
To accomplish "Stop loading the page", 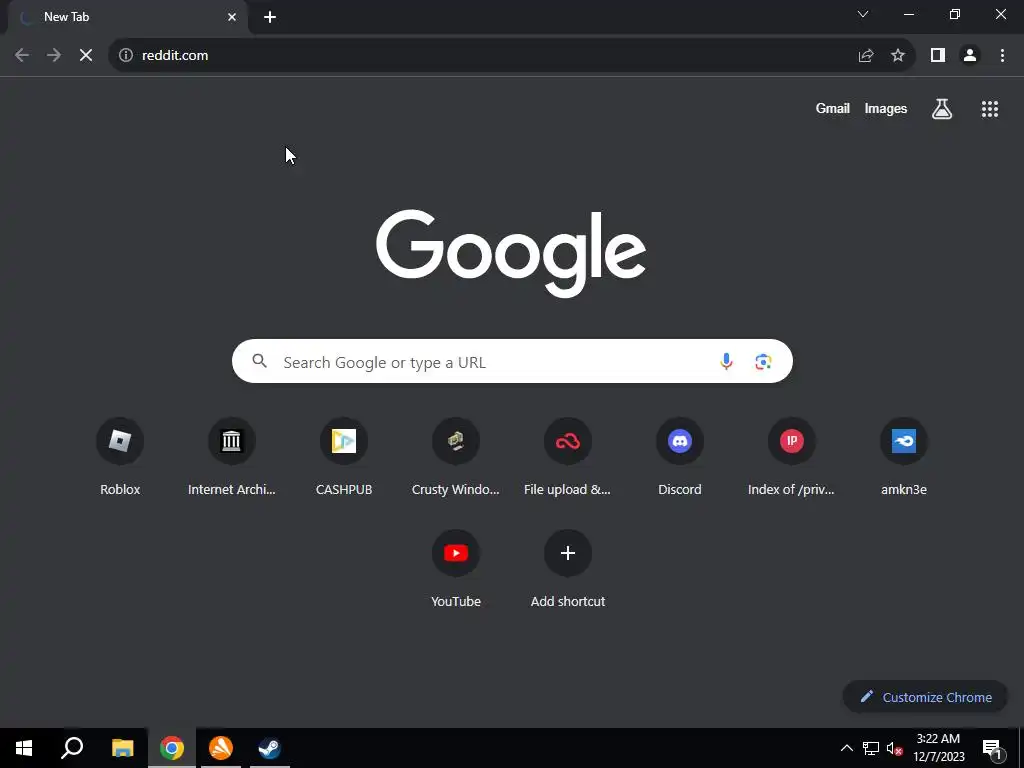I will pyautogui.click(x=86, y=56).
